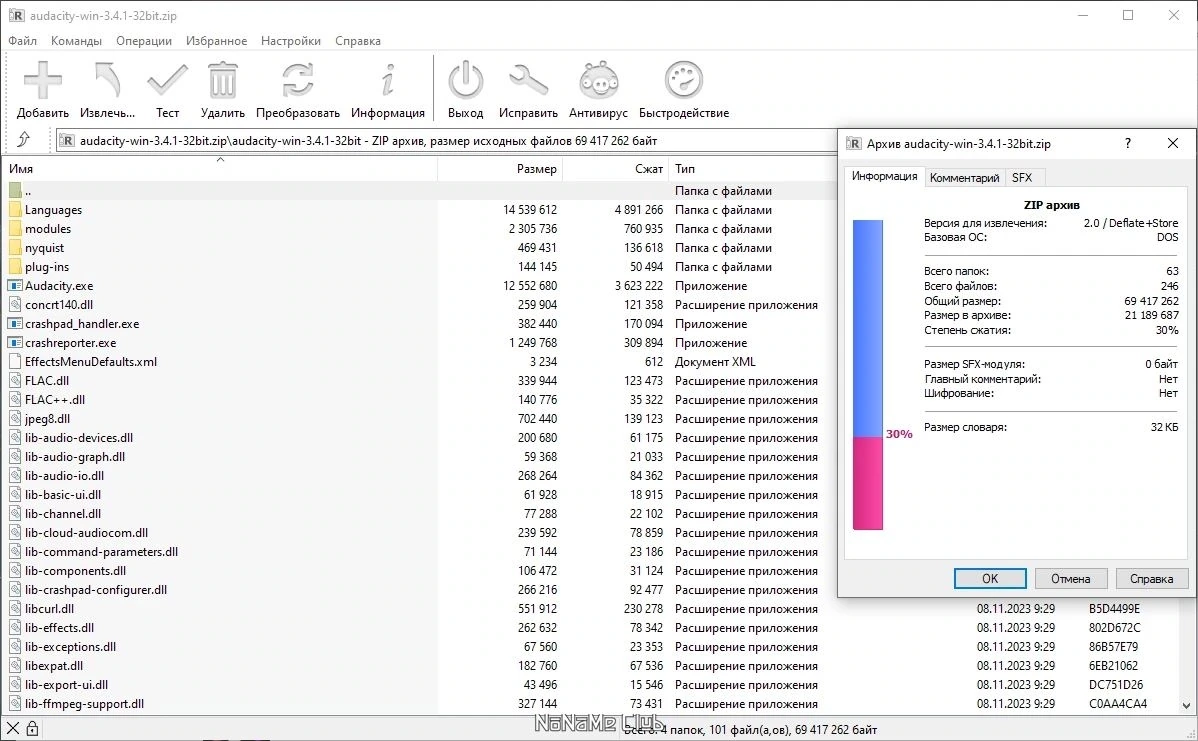Sort files by the Тип column

coord(753,168)
